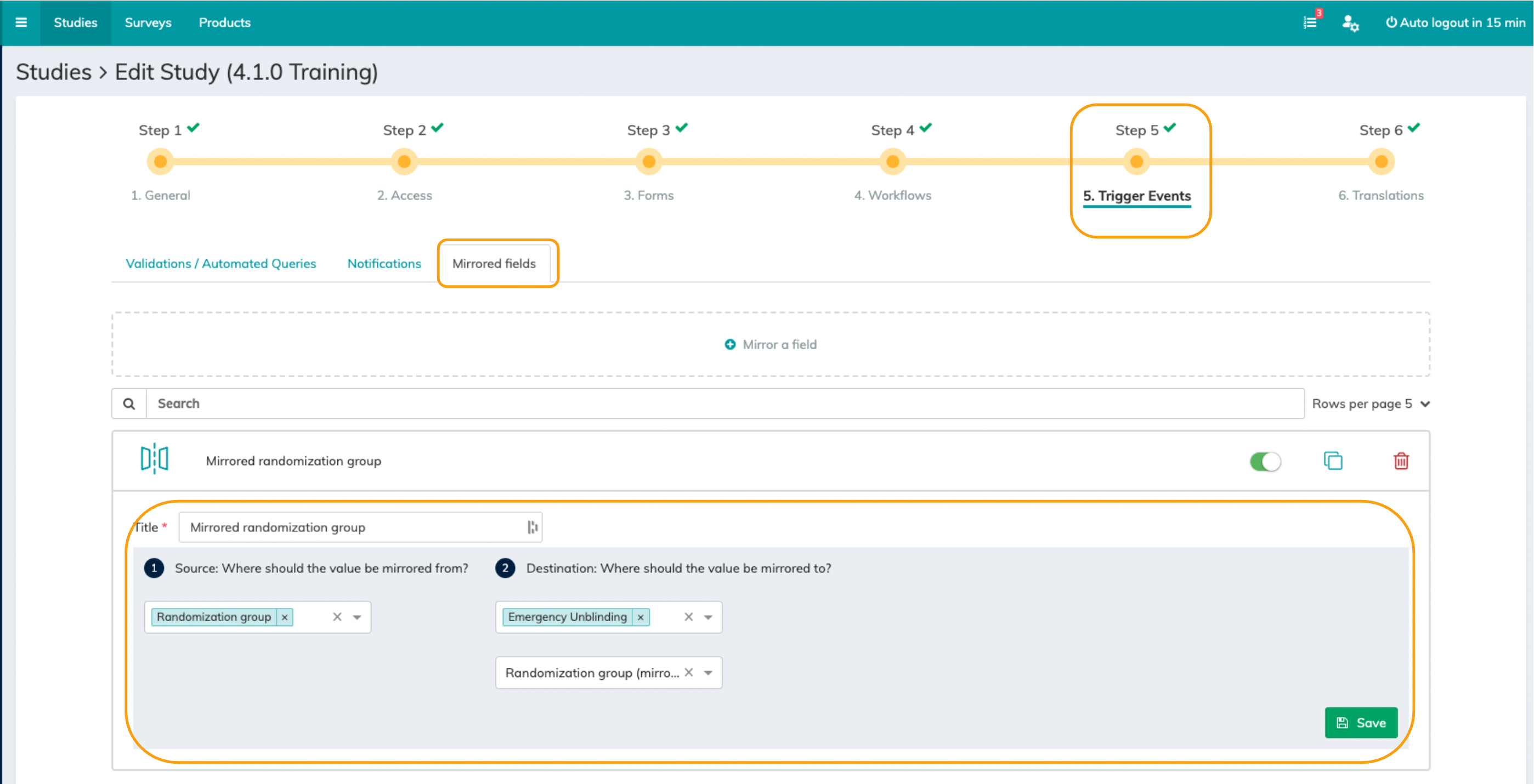This screenshot has height=784, width=1534.
Task: Switch to the Notifications tab
Action: pyautogui.click(x=384, y=263)
